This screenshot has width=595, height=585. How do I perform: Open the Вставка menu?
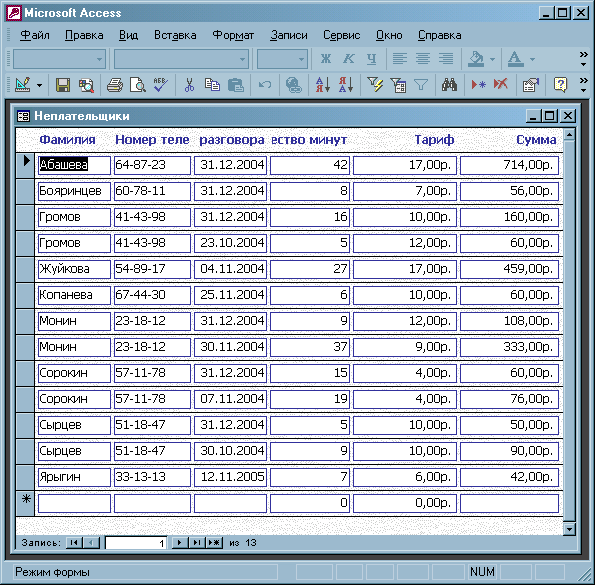tap(175, 35)
